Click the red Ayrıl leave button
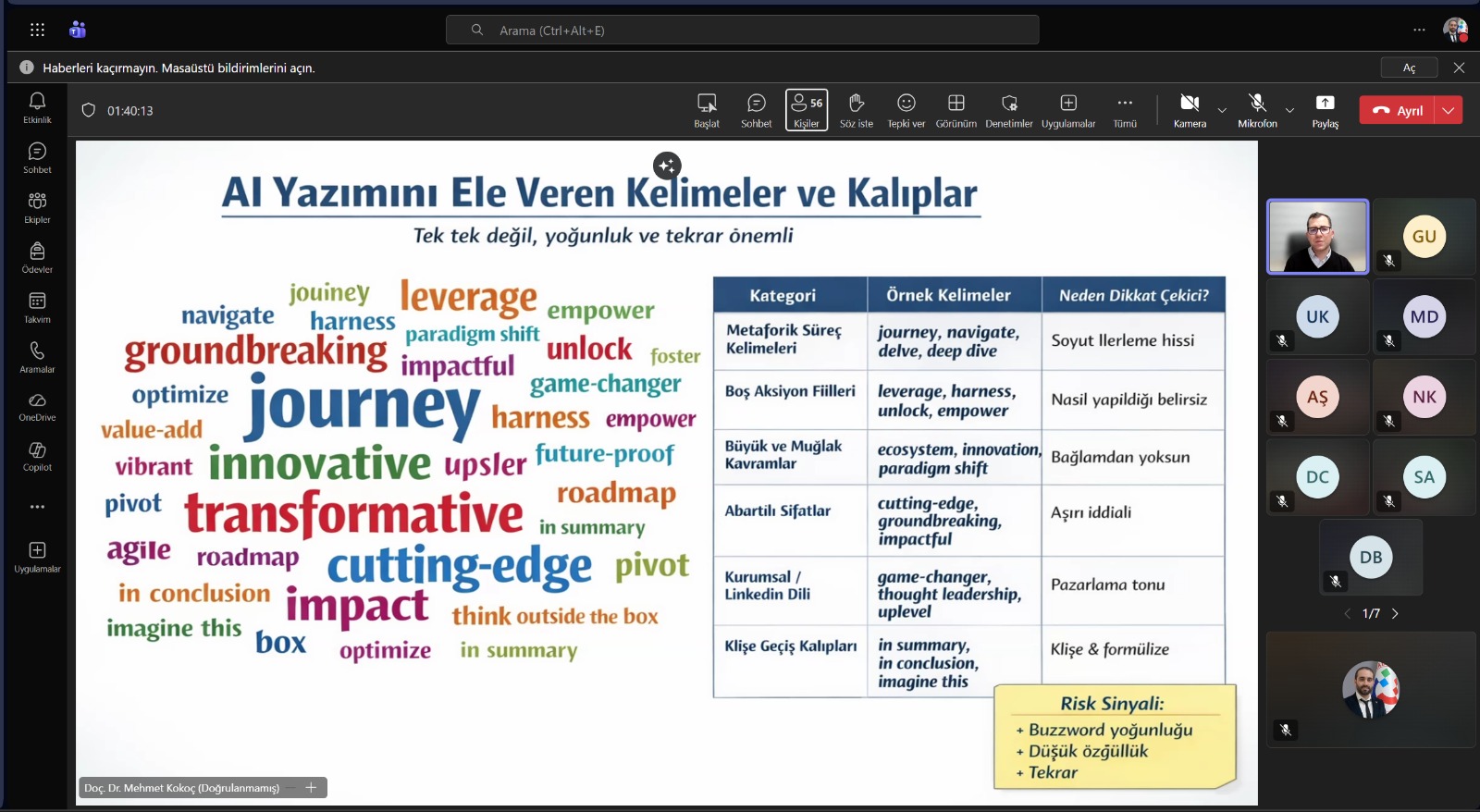Image resolution: width=1480 pixels, height=812 pixels. tap(1398, 110)
